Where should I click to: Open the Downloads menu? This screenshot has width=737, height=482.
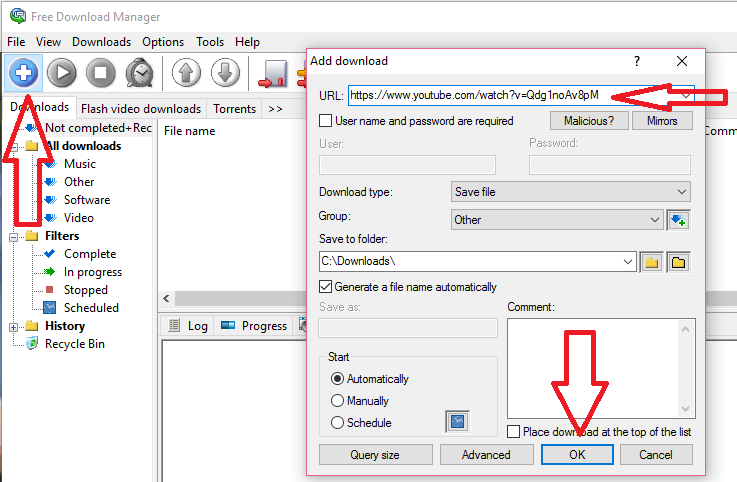102,42
